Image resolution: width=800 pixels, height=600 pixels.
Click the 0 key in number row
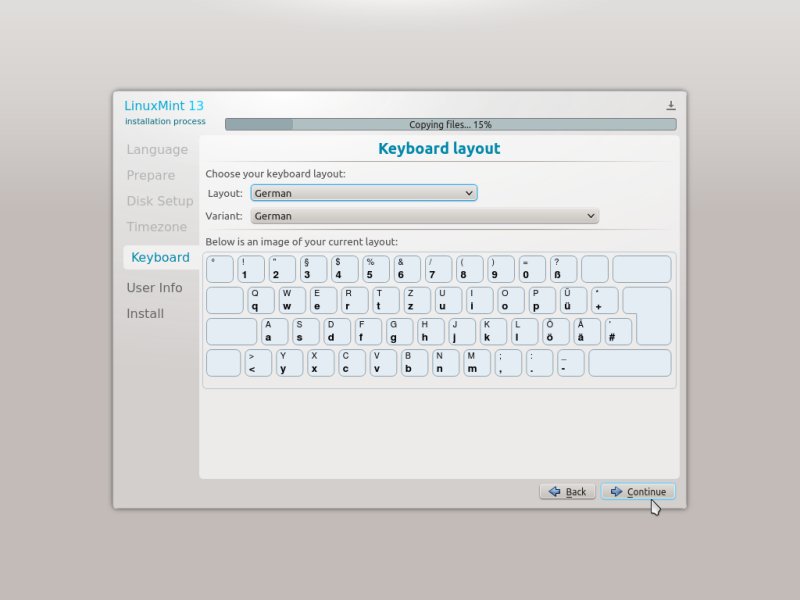(x=532, y=269)
